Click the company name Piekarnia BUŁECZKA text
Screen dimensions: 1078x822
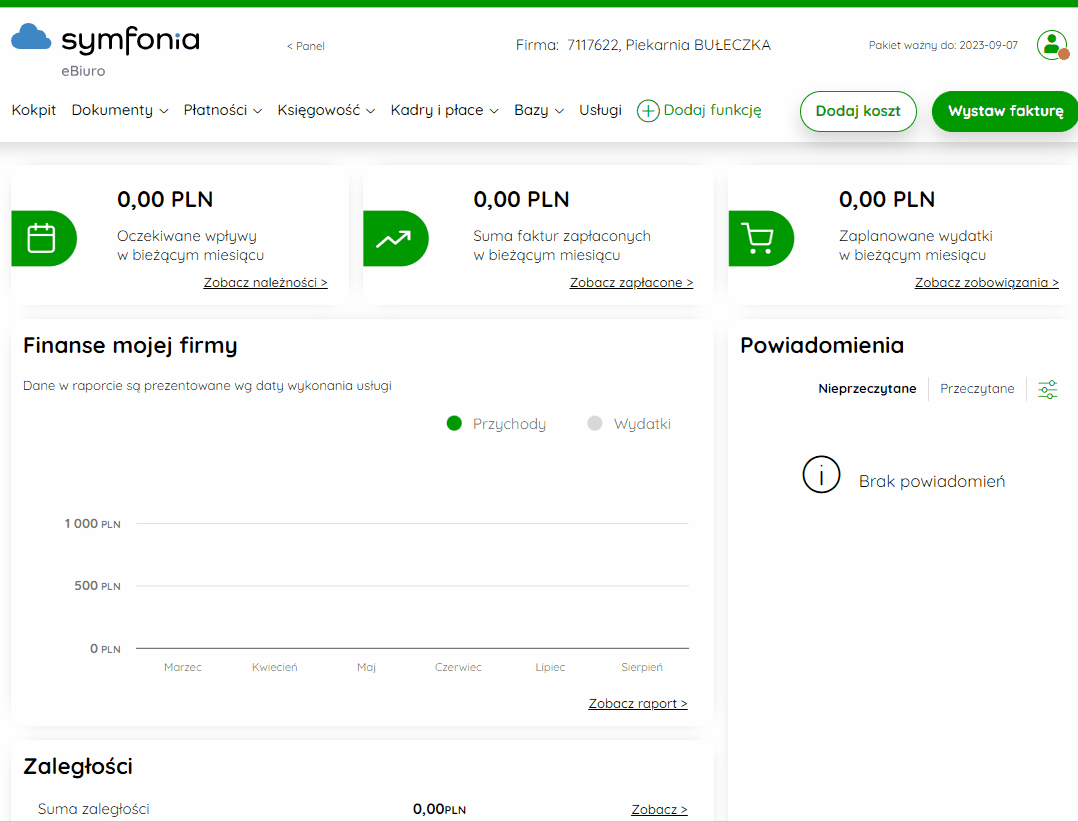(x=698, y=45)
